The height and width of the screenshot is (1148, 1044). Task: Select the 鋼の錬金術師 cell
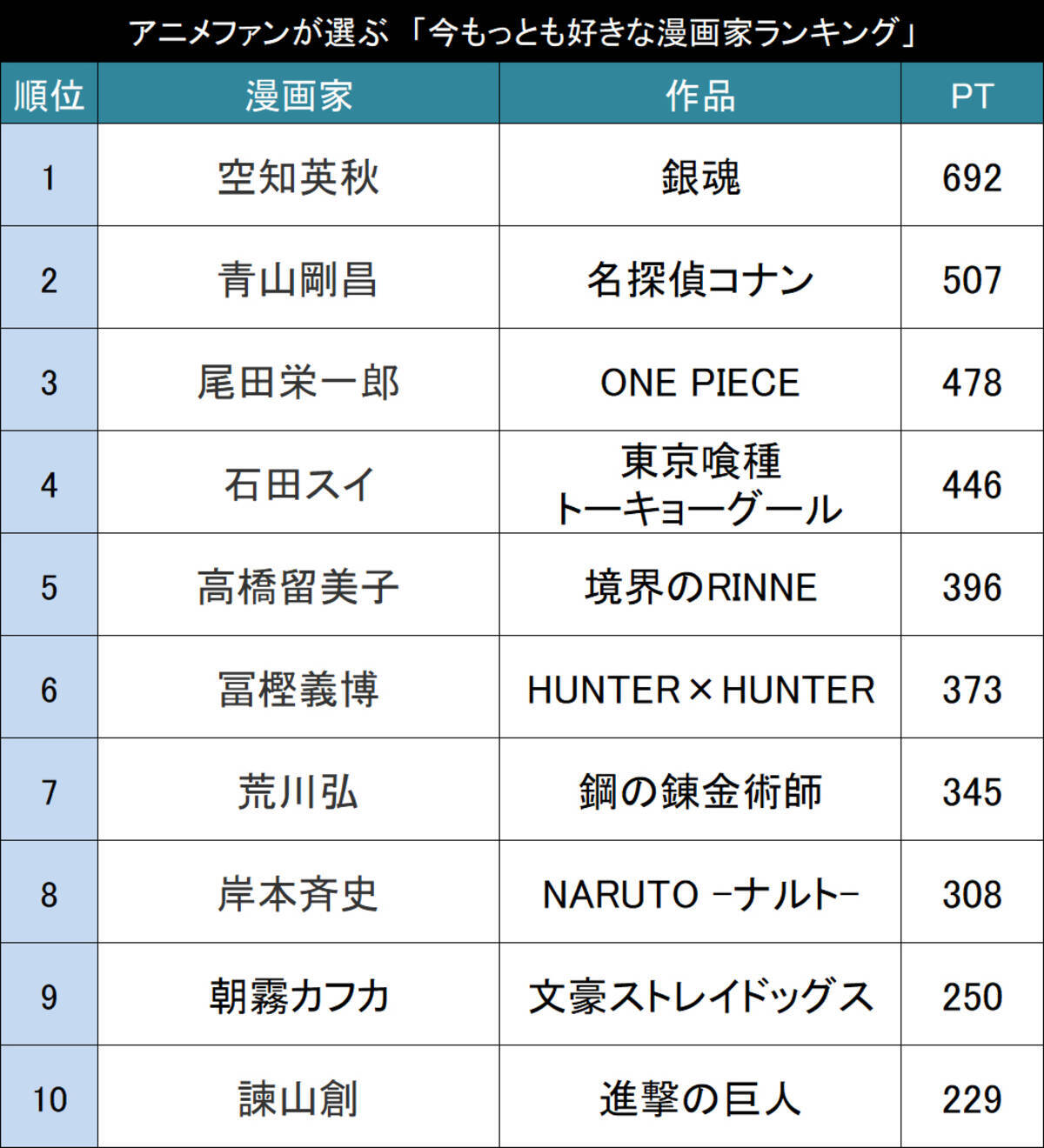(x=700, y=791)
